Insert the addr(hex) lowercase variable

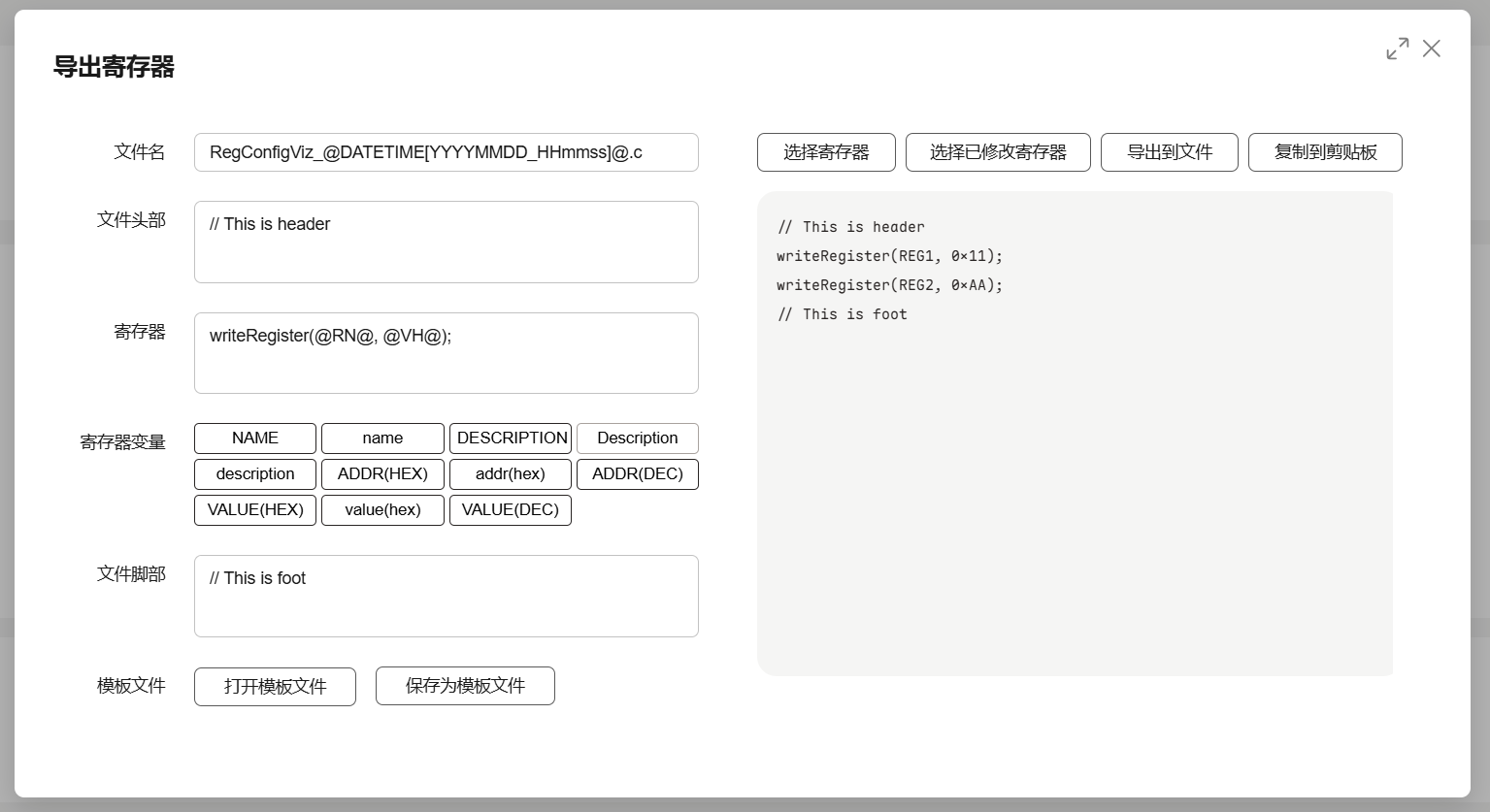tap(511, 474)
